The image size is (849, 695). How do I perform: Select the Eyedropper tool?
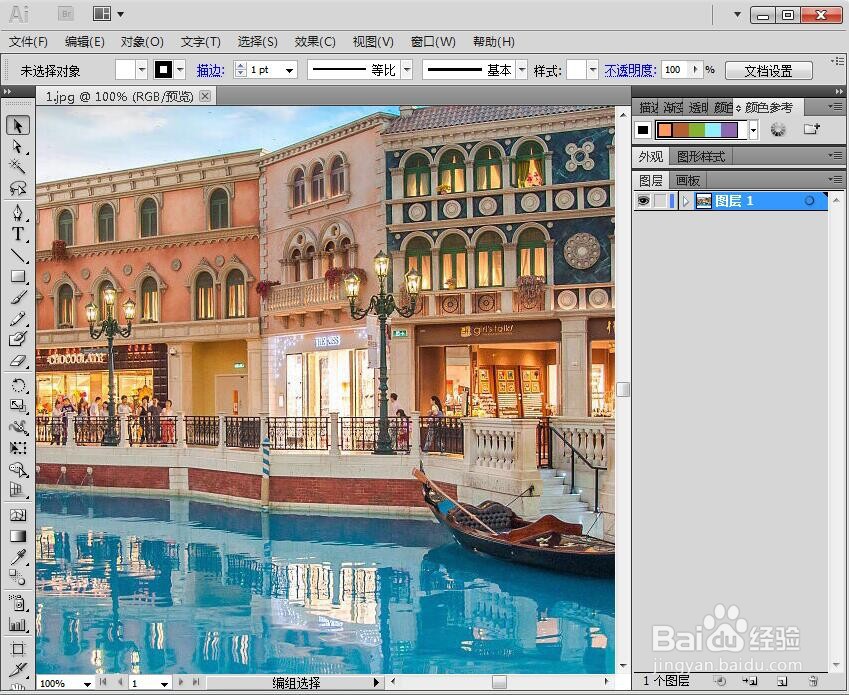pos(18,557)
